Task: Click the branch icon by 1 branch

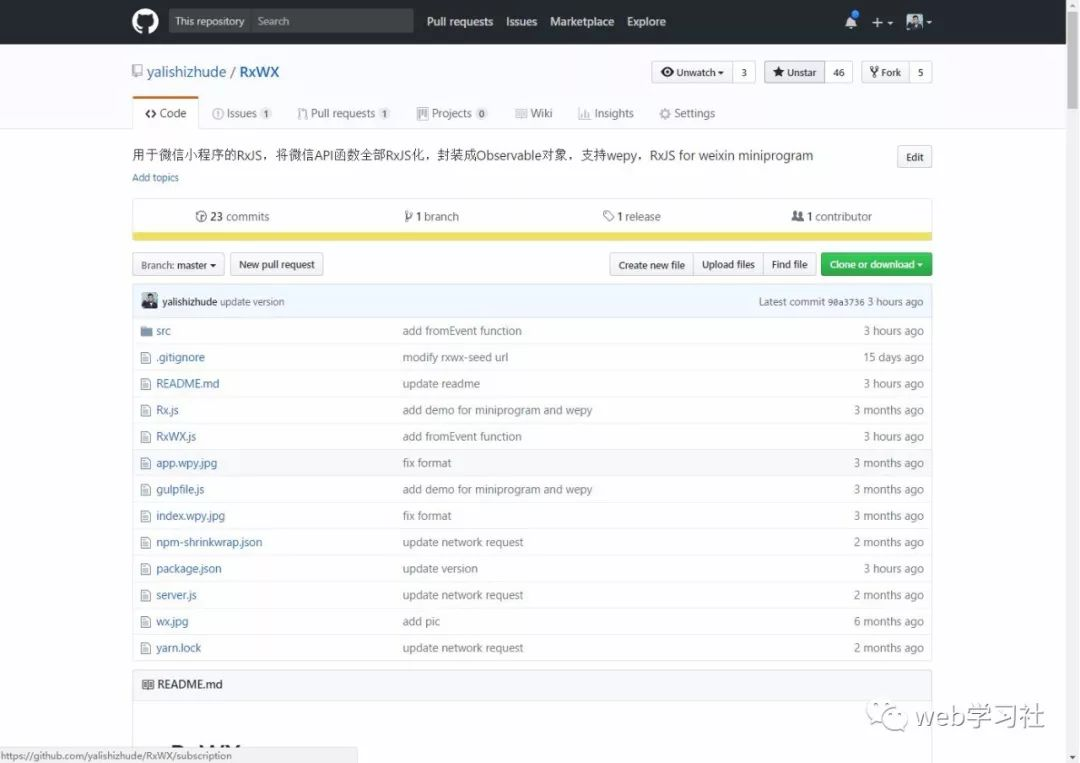Action: 408,216
